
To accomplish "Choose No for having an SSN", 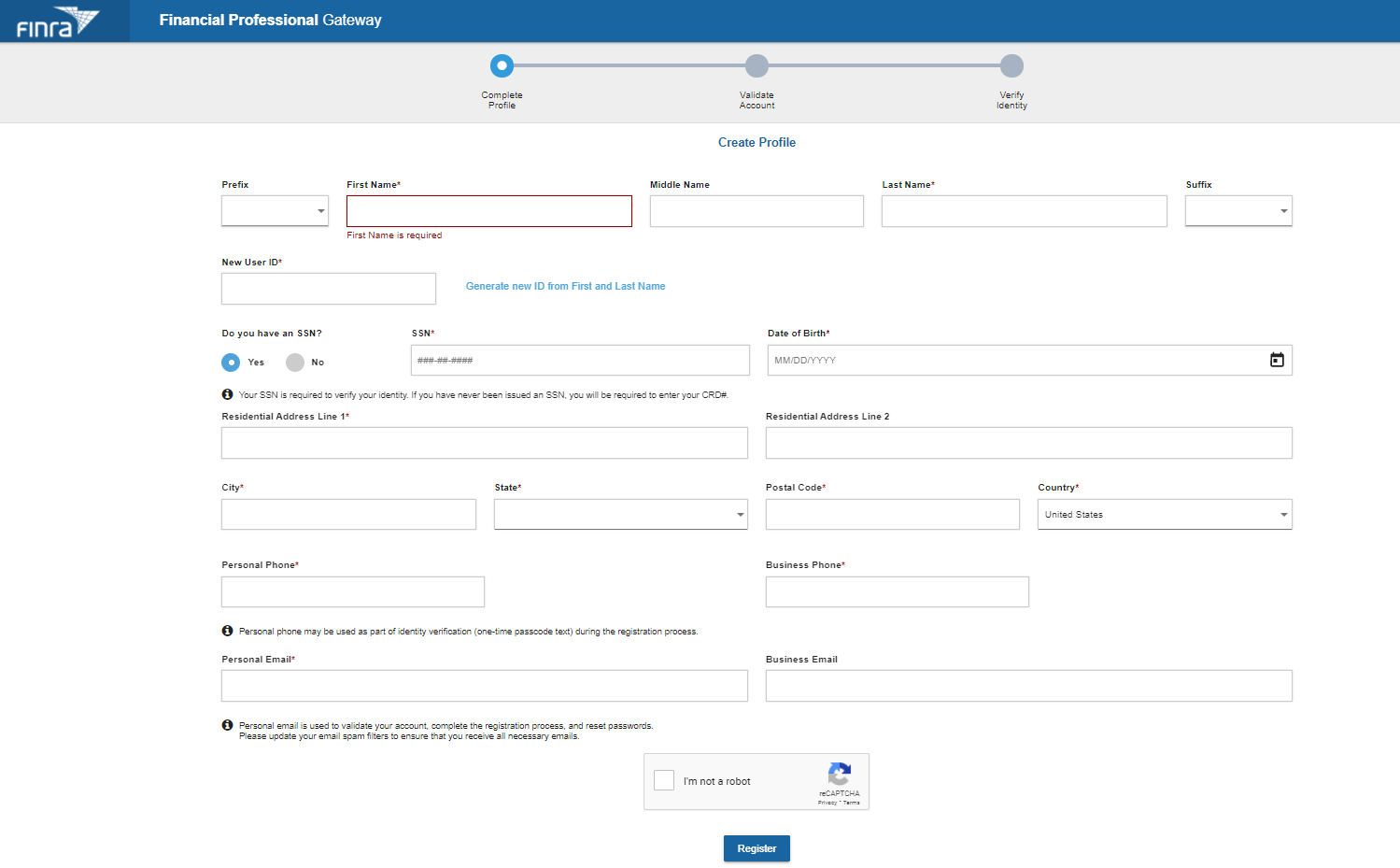I will pos(295,363).
